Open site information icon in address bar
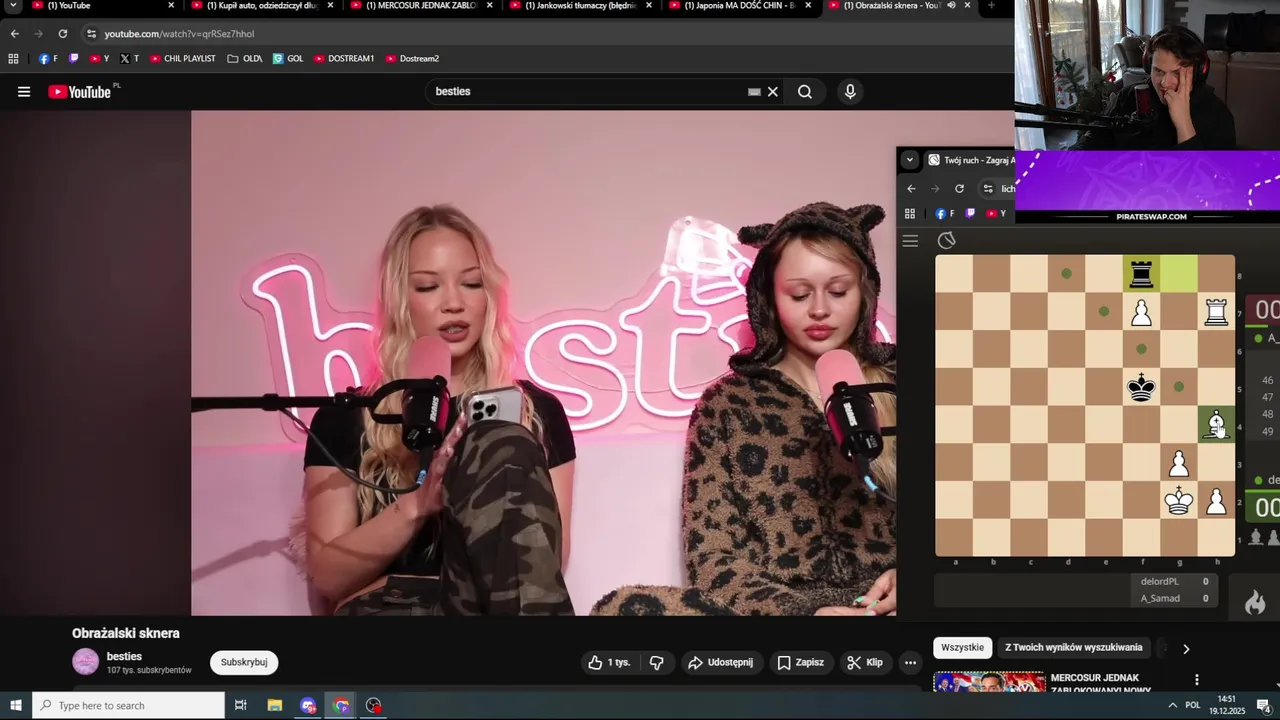 click(91, 34)
